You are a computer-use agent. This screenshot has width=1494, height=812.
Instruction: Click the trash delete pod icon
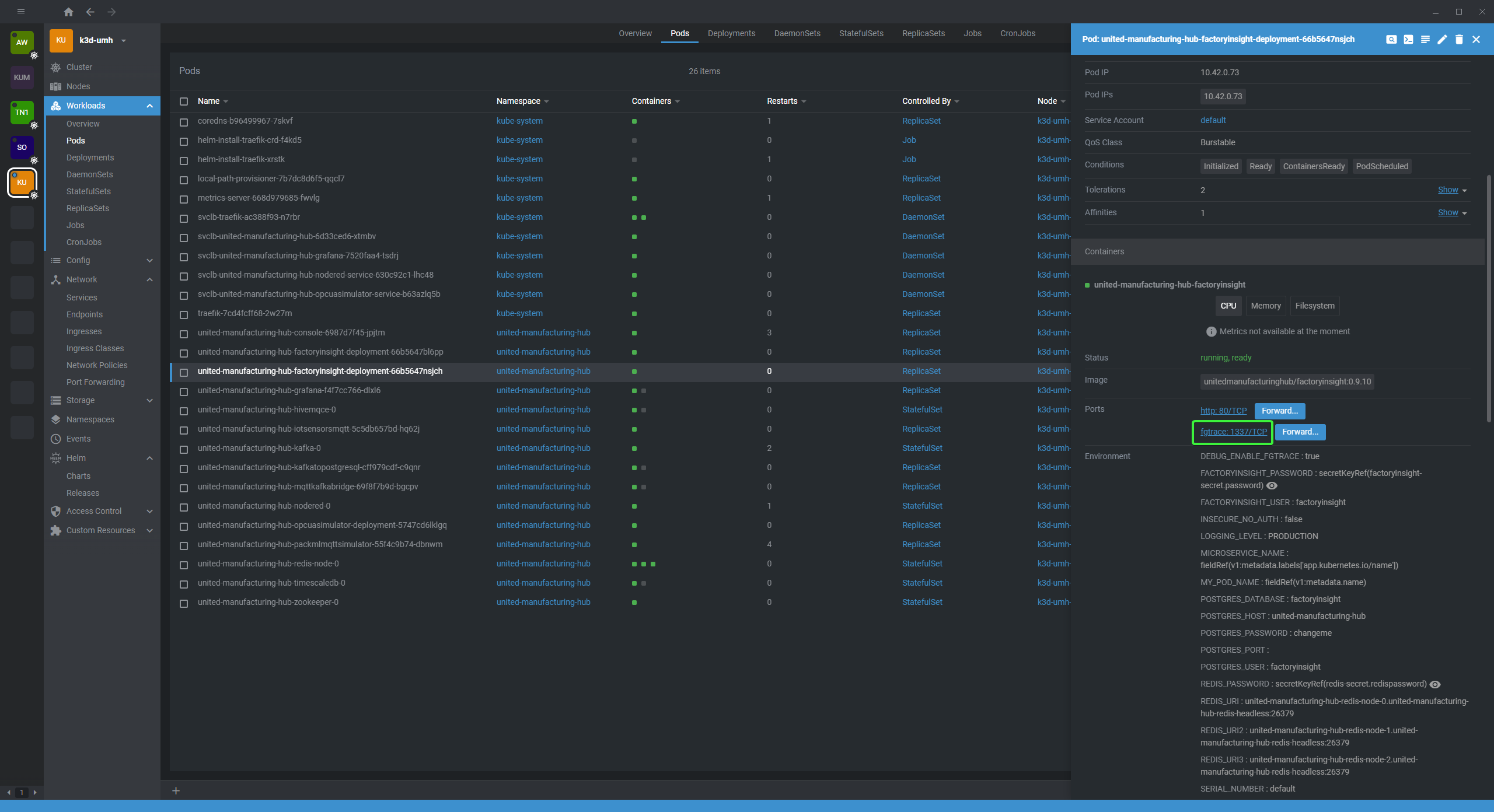(1459, 39)
